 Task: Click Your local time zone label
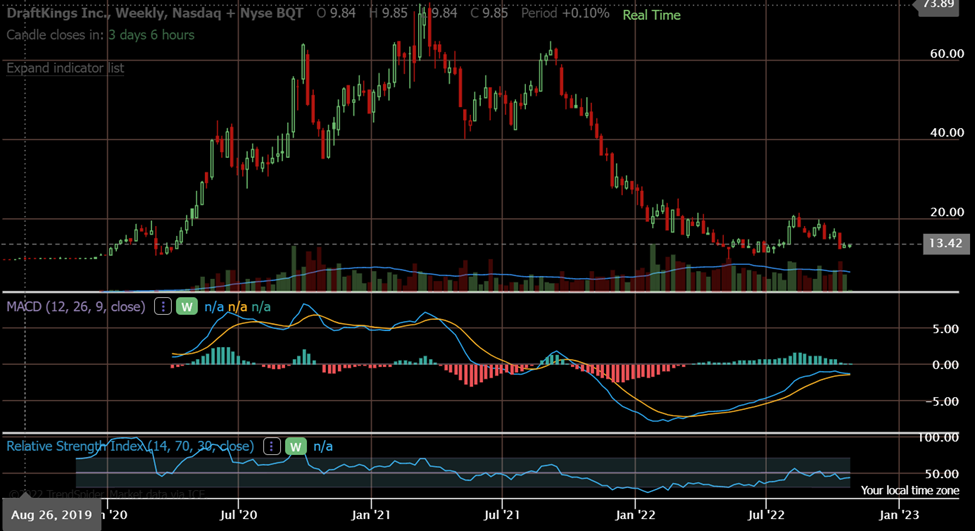point(910,491)
